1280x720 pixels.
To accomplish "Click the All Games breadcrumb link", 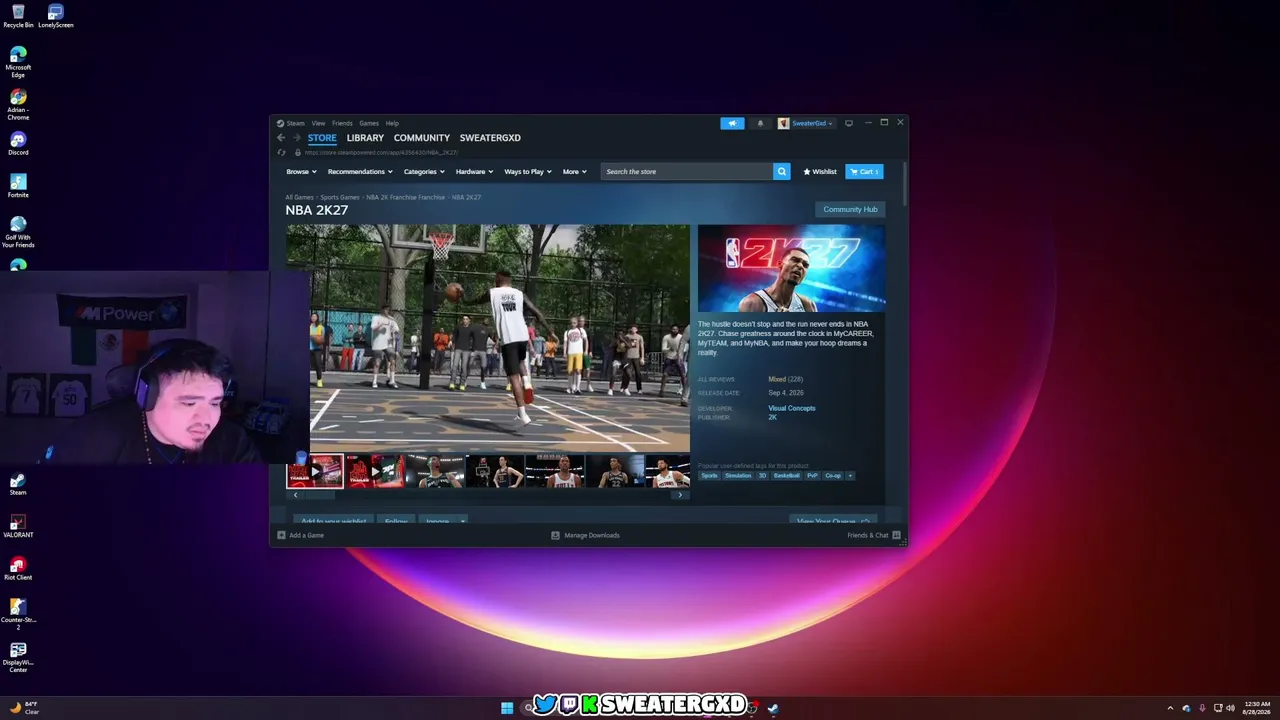I will 299,197.
